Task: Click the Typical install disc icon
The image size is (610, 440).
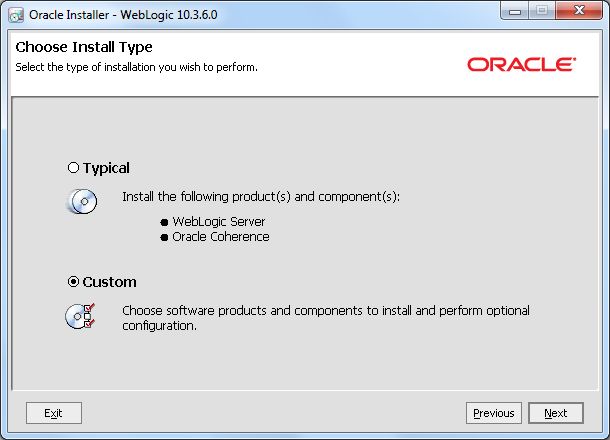Action: (x=82, y=202)
